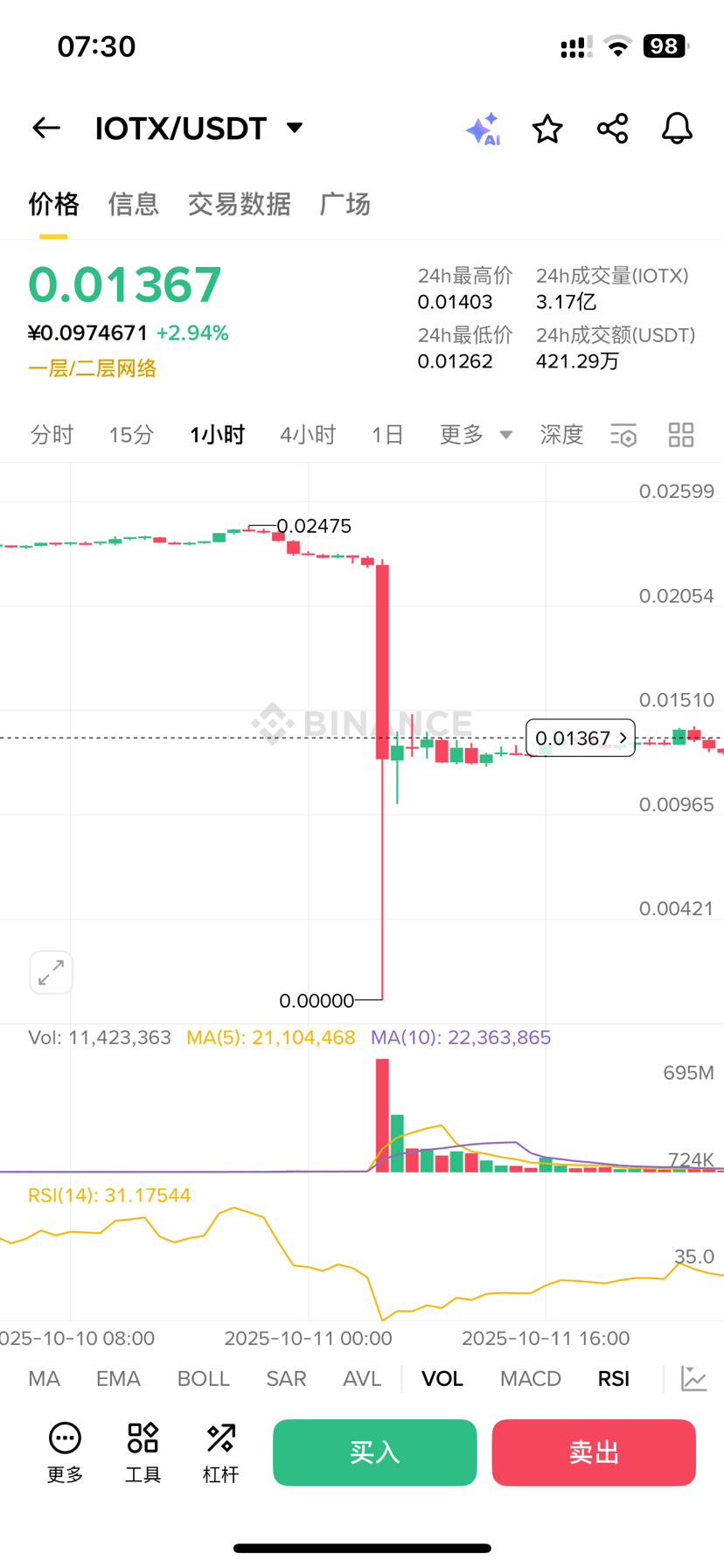This screenshot has width=724, height=1568.
Task: Open the 工具 tools icon
Action: tap(143, 1453)
